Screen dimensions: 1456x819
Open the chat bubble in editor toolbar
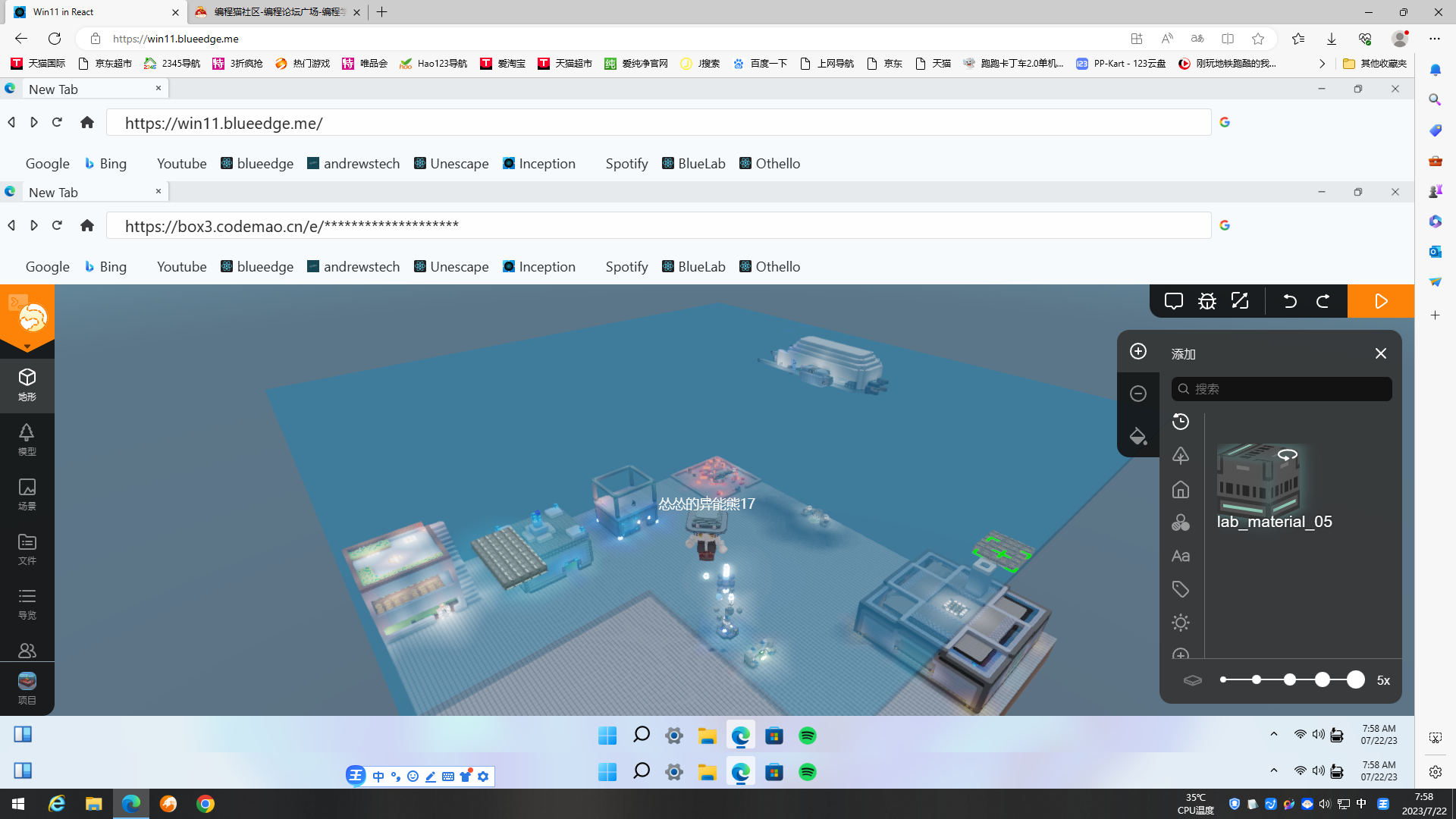point(1174,301)
